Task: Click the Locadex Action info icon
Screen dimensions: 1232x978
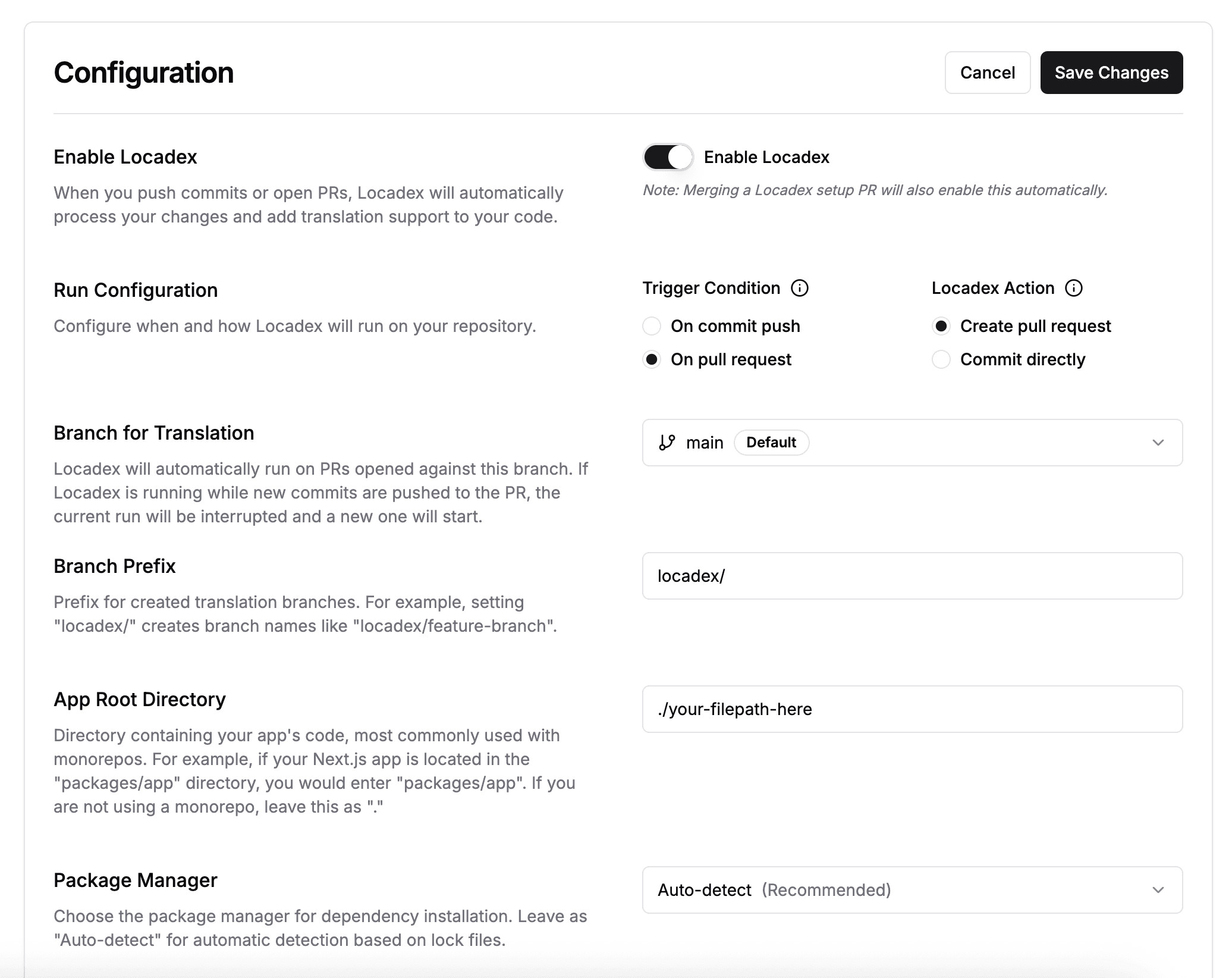Action: (x=1074, y=288)
